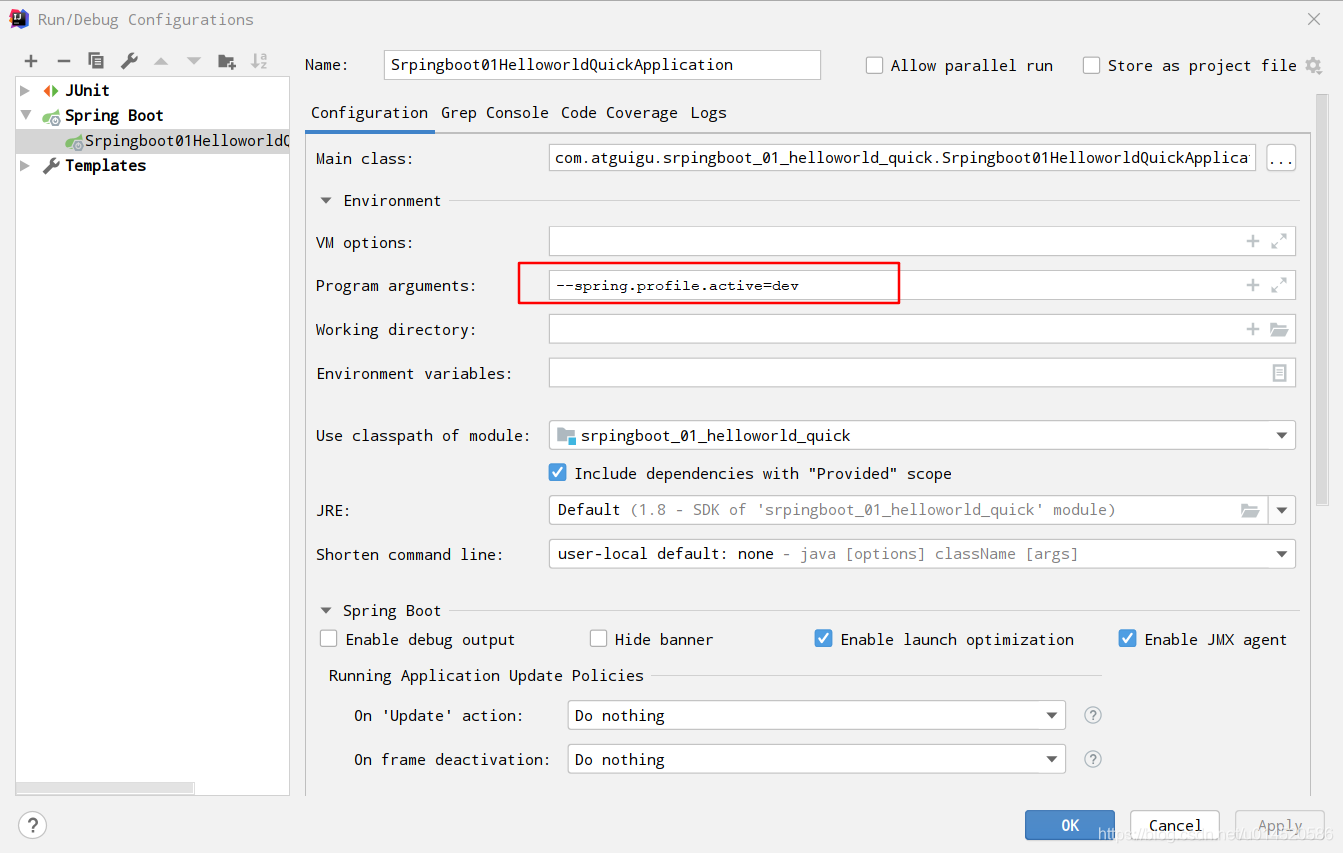
Task: Collapse the Environment section
Action: [x=325, y=200]
